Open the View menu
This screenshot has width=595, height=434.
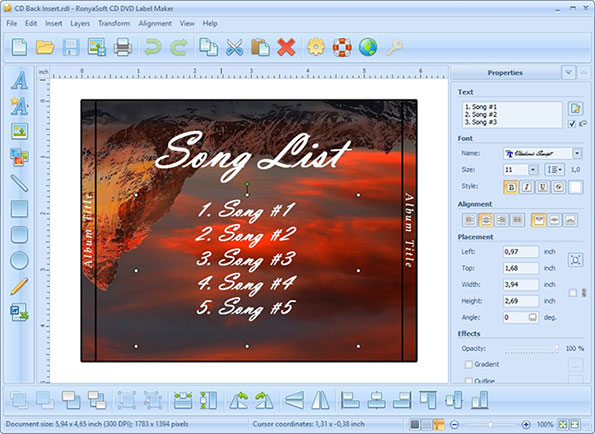[187, 24]
